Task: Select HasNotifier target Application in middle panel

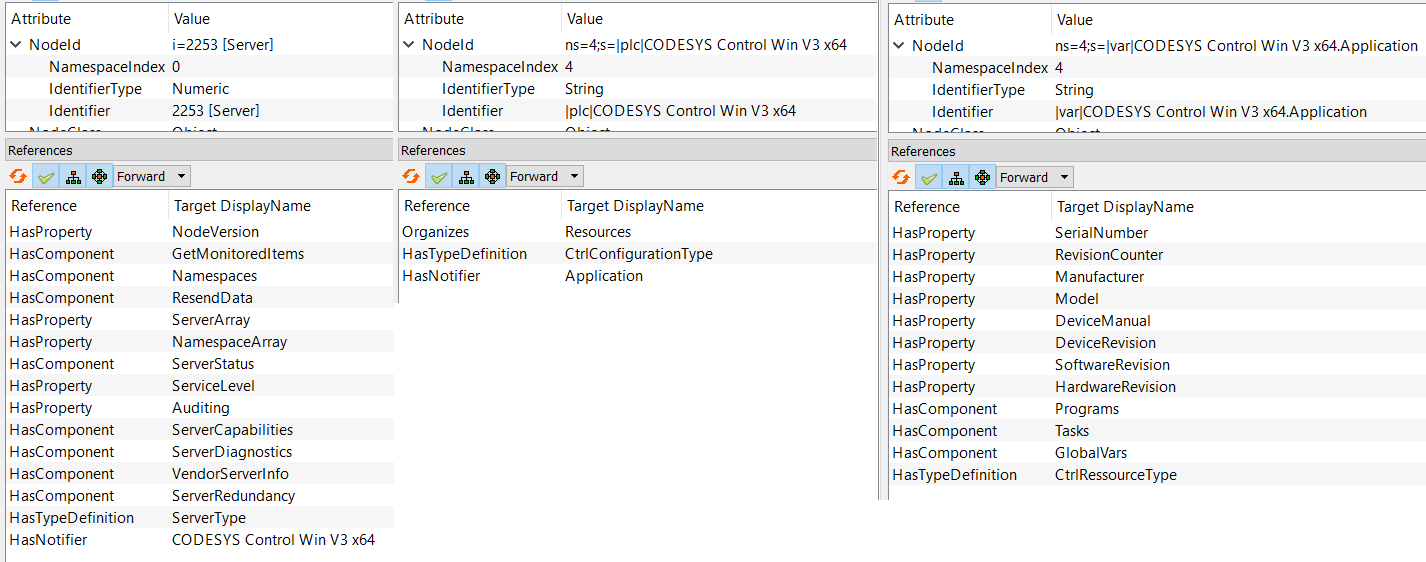Action: pos(604,276)
